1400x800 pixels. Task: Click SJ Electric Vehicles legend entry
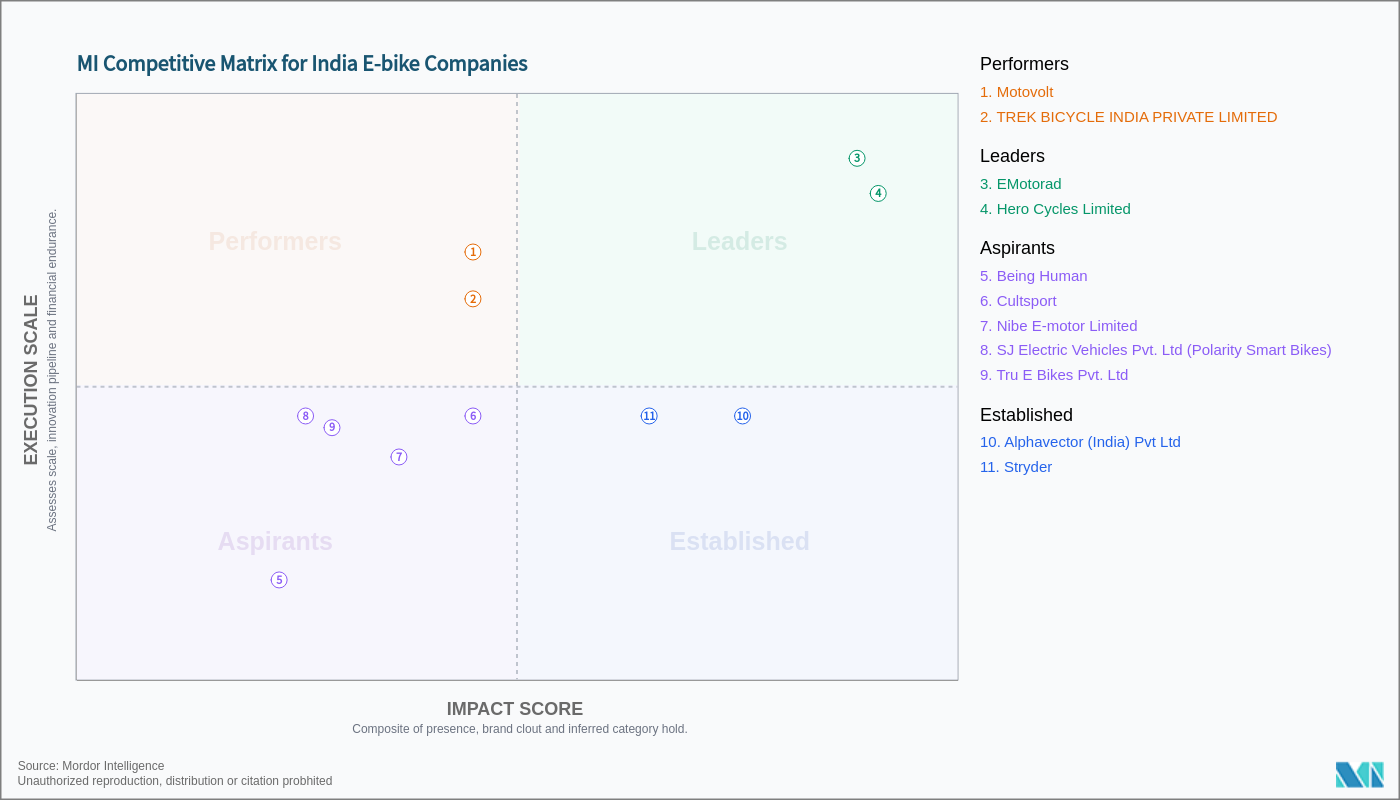click(x=1155, y=350)
